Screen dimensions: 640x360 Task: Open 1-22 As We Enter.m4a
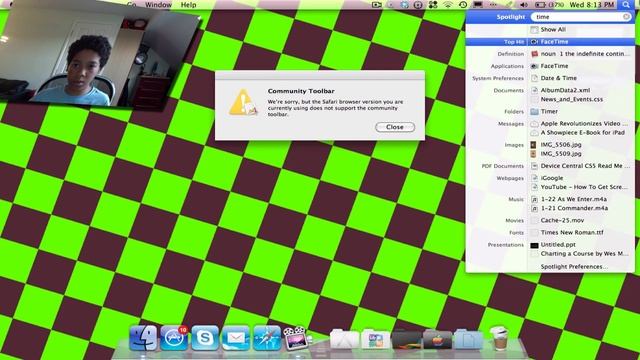coord(569,199)
